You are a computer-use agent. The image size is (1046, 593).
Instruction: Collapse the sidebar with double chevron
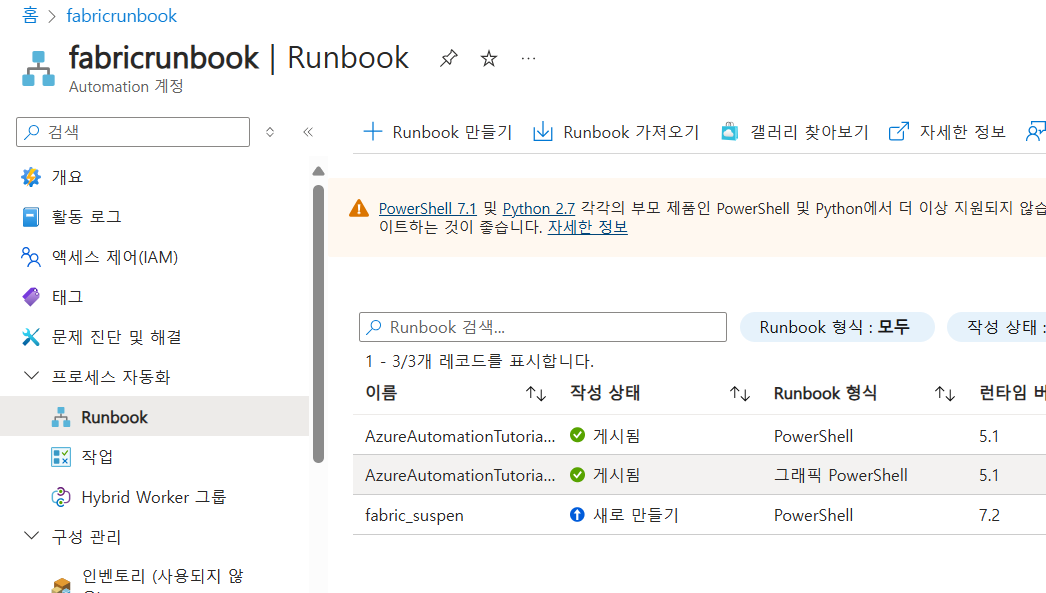tap(308, 132)
